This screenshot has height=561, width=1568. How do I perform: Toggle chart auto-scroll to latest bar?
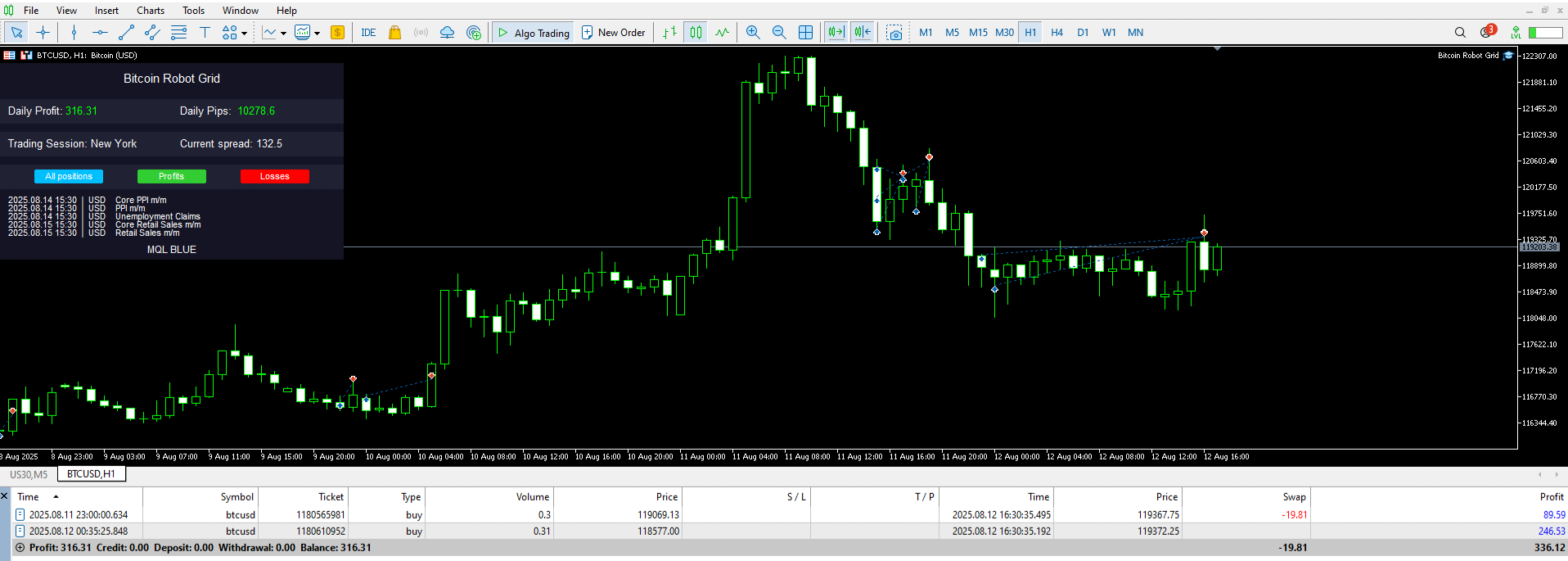836,33
